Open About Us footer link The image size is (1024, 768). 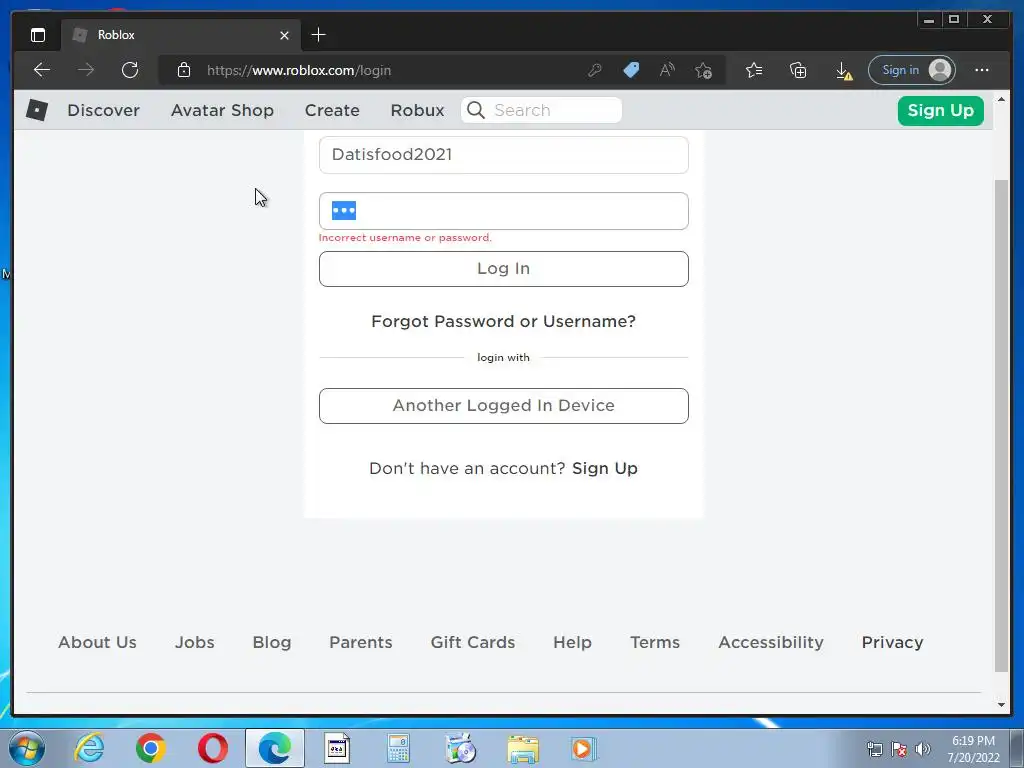(x=97, y=643)
